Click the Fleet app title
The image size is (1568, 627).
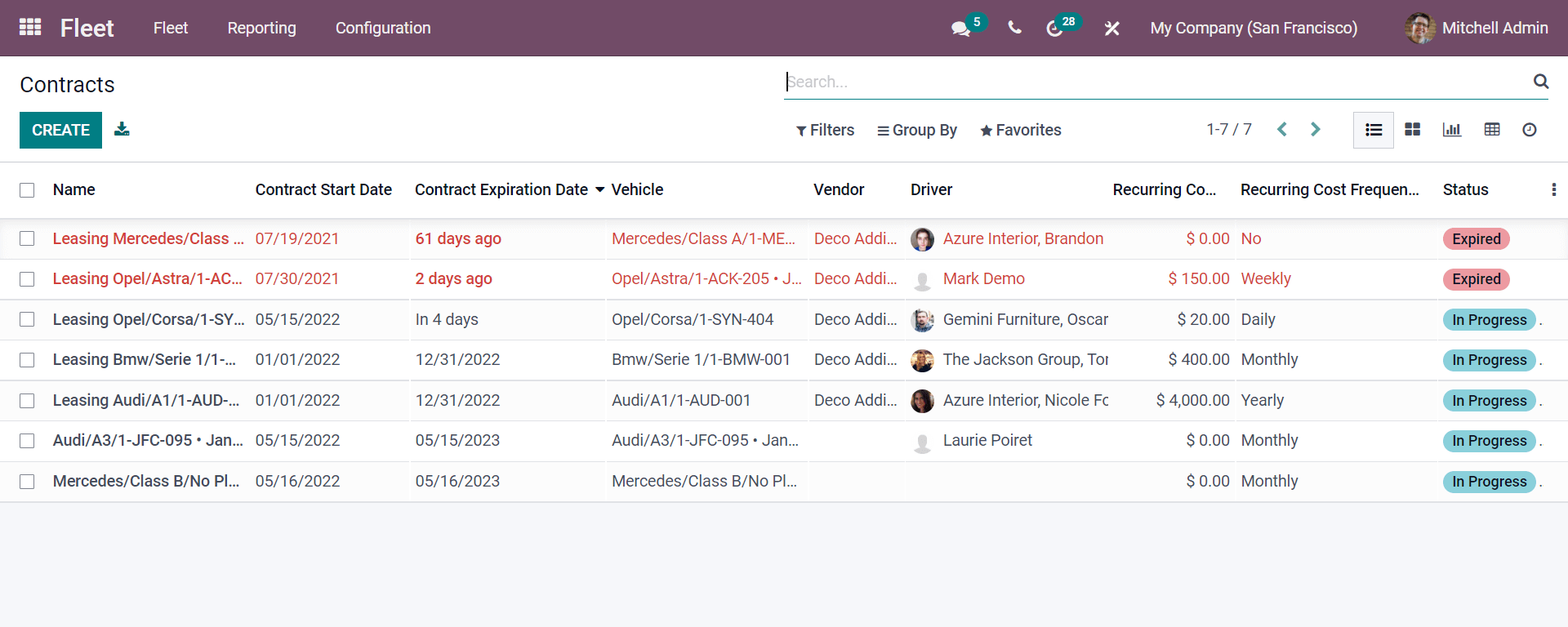click(x=87, y=28)
